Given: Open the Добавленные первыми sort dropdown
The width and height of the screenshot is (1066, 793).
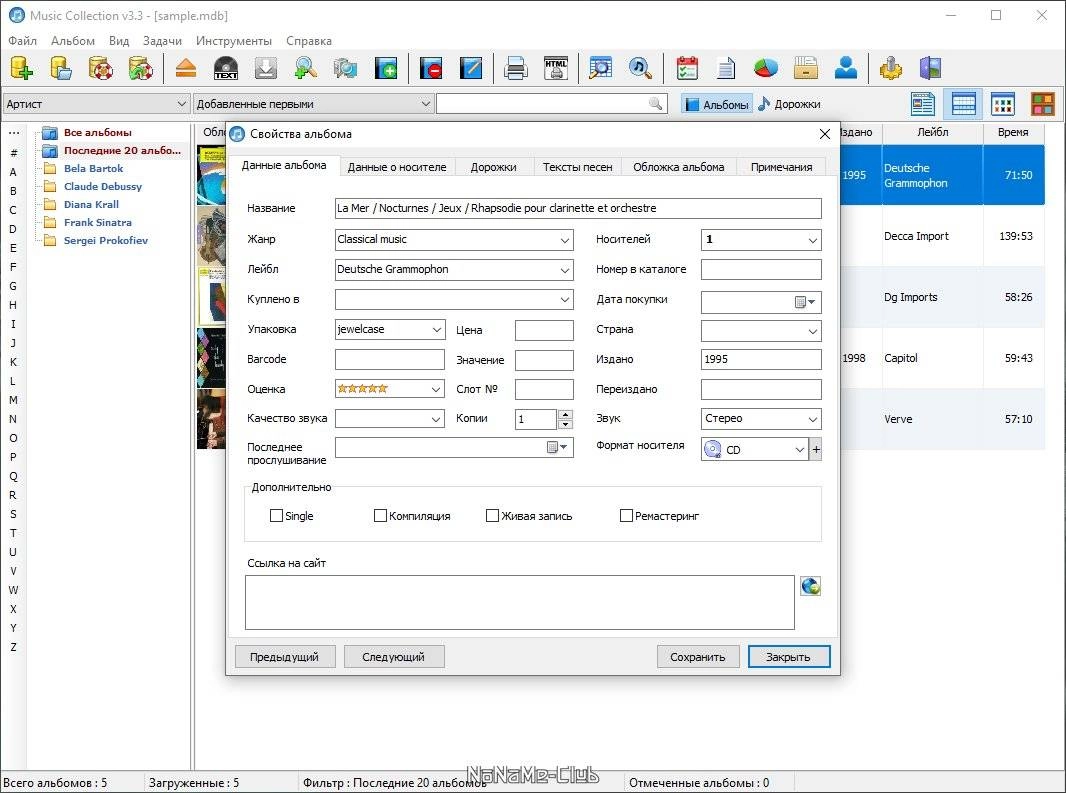Looking at the screenshot, I should click(426, 104).
